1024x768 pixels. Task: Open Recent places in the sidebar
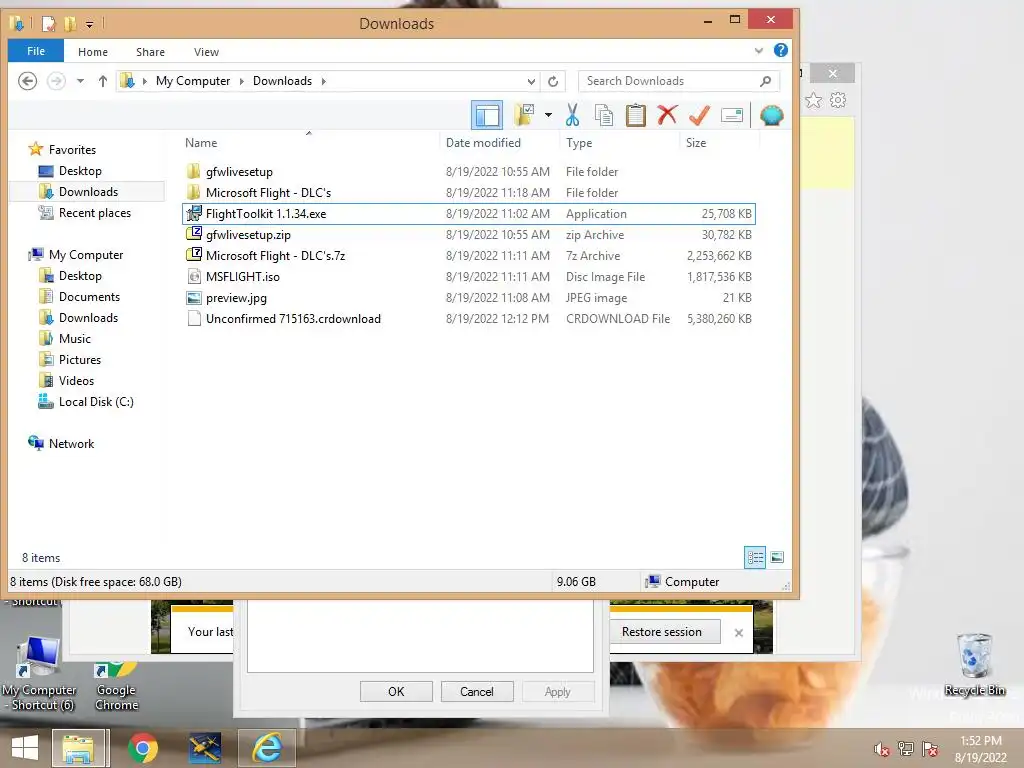click(x=95, y=213)
